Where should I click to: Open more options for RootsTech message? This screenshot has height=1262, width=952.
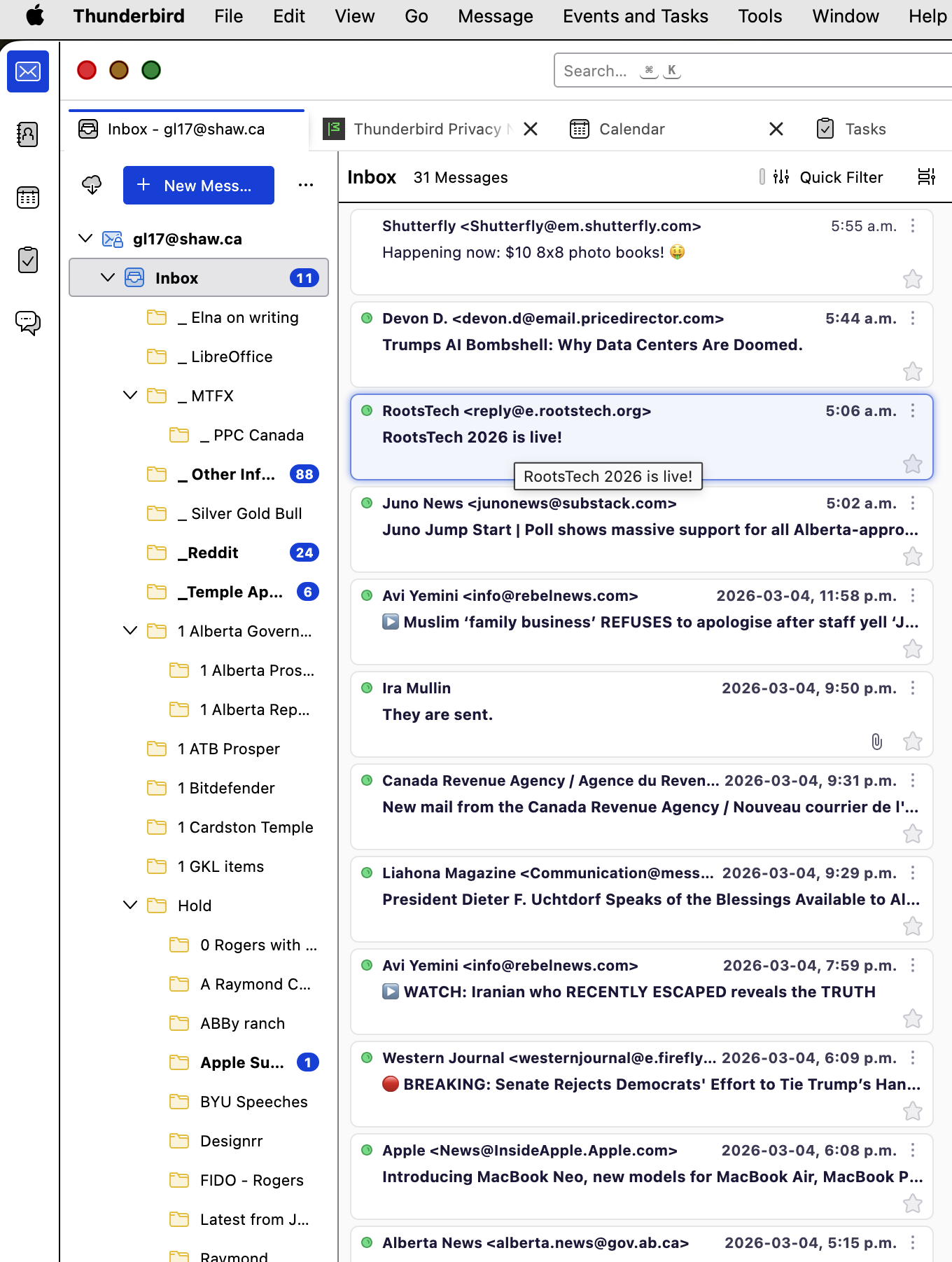tap(913, 410)
